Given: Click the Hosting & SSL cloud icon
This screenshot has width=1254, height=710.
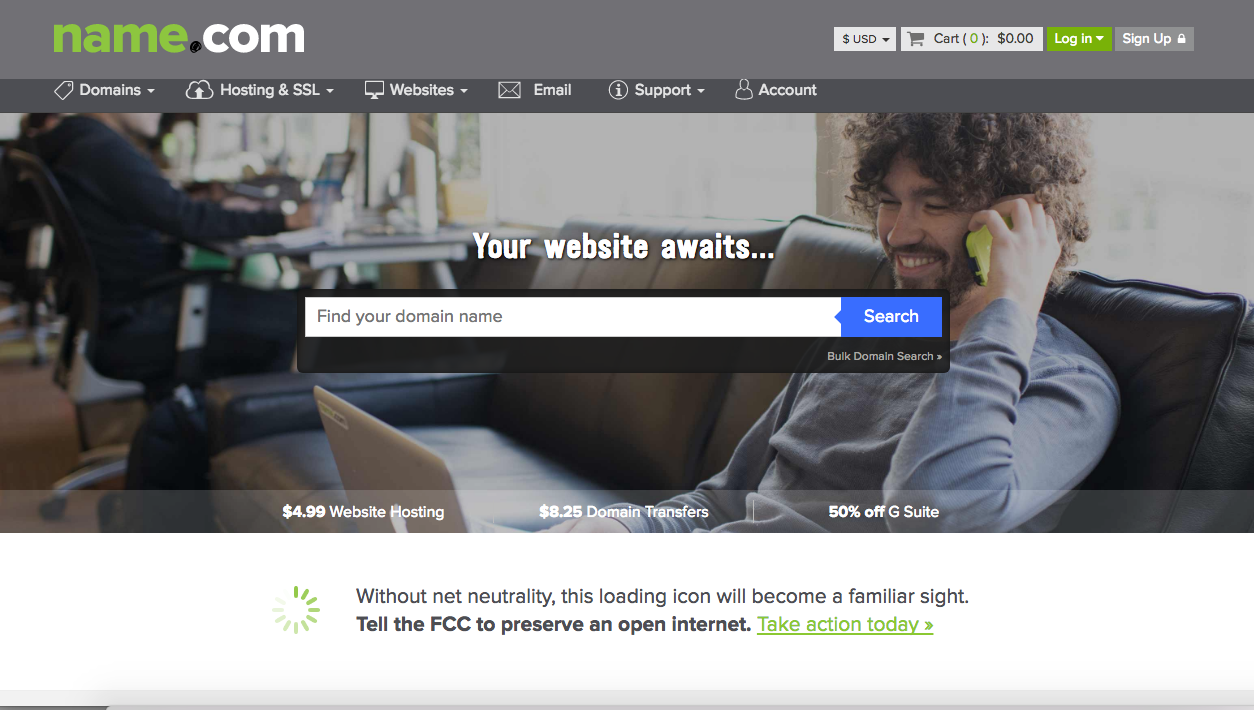Looking at the screenshot, I should (199, 90).
